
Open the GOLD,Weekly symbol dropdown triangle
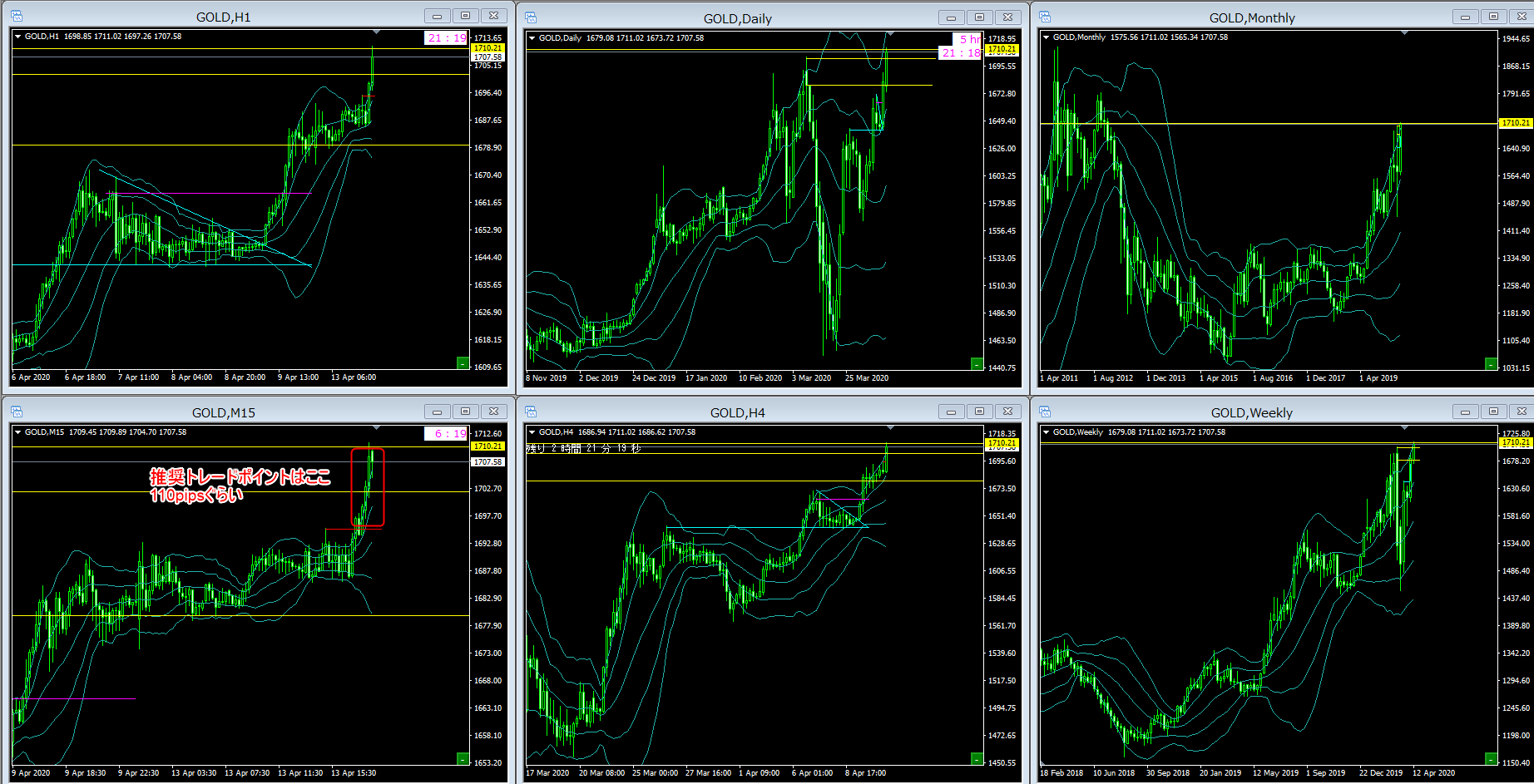[1046, 431]
